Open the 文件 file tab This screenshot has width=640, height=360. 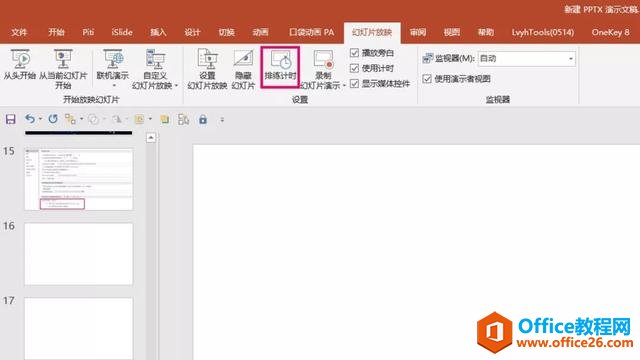coord(19,32)
